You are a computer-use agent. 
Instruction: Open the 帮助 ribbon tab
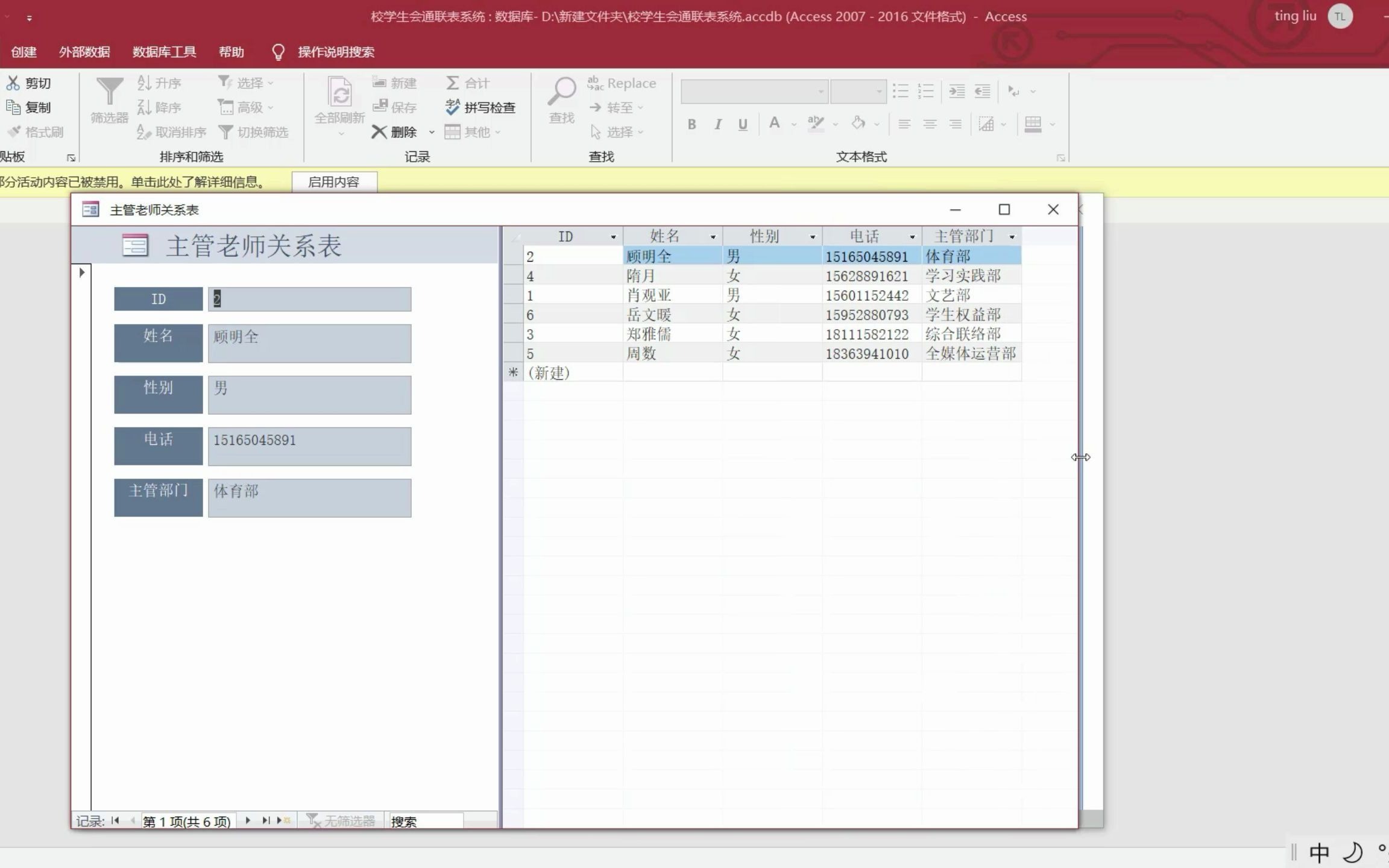click(x=231, y=52)
